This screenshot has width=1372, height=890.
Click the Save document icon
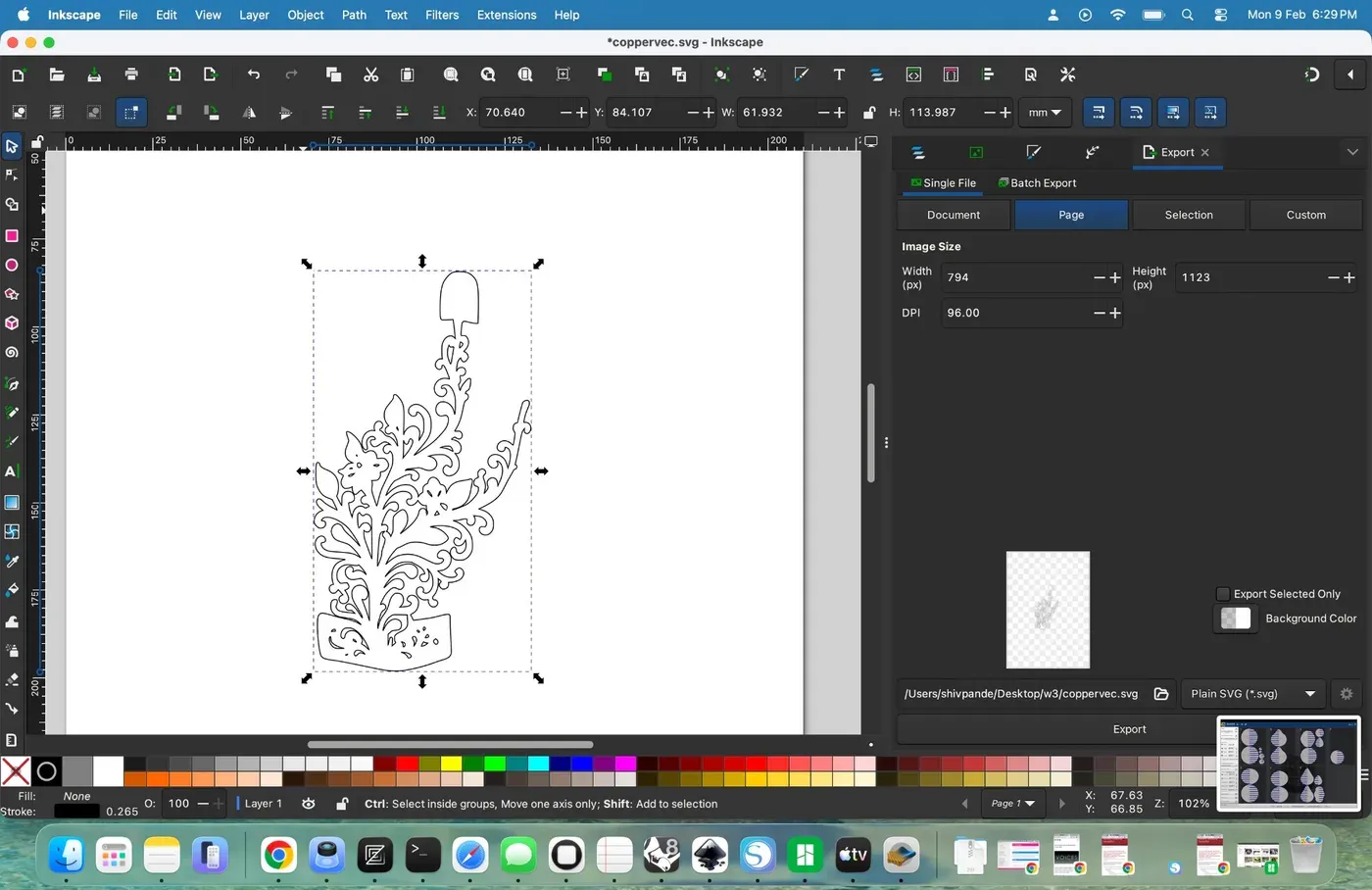(94, 74)
